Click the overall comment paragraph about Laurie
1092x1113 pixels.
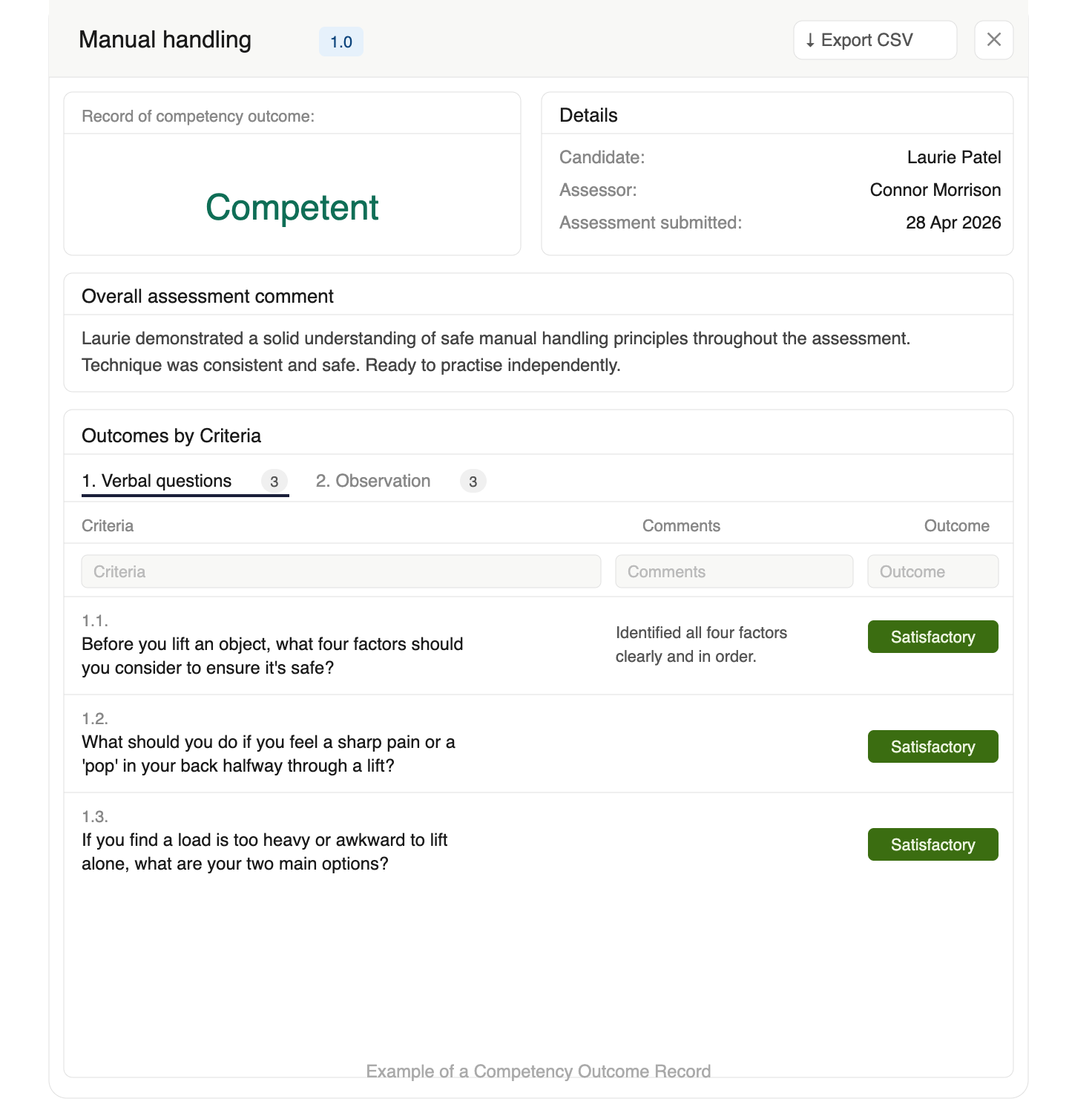[x=496, y=352]
